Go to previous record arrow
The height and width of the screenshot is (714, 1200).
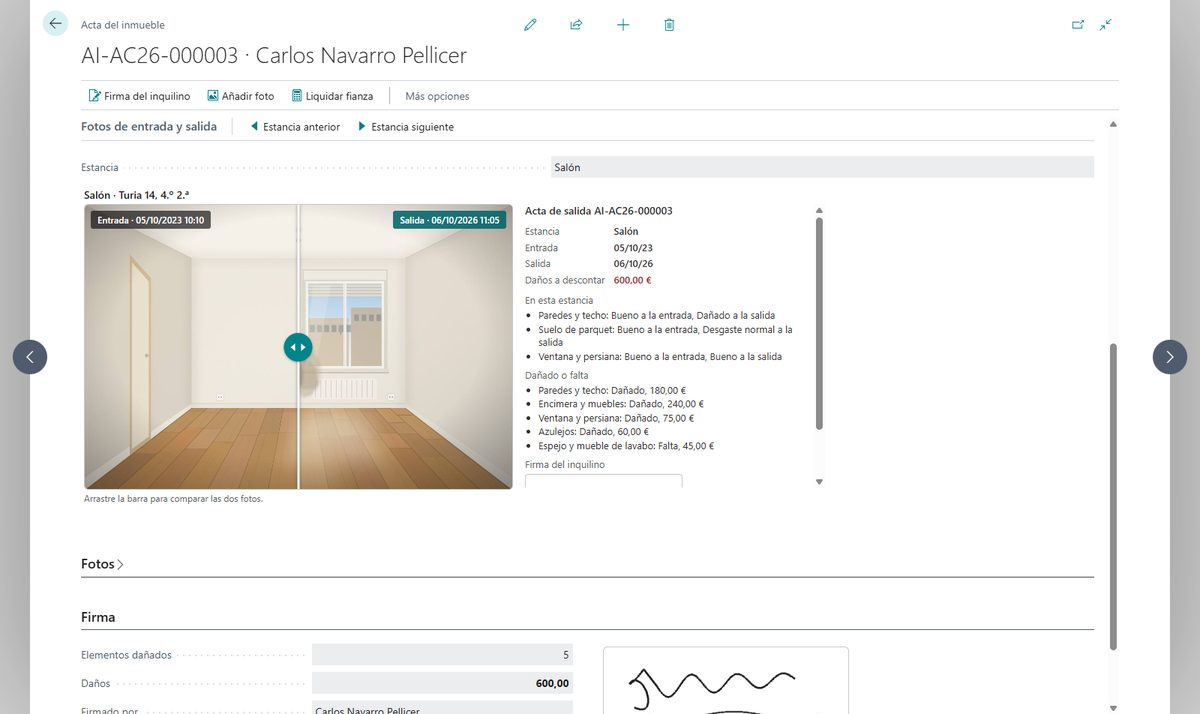click(30, 357)
